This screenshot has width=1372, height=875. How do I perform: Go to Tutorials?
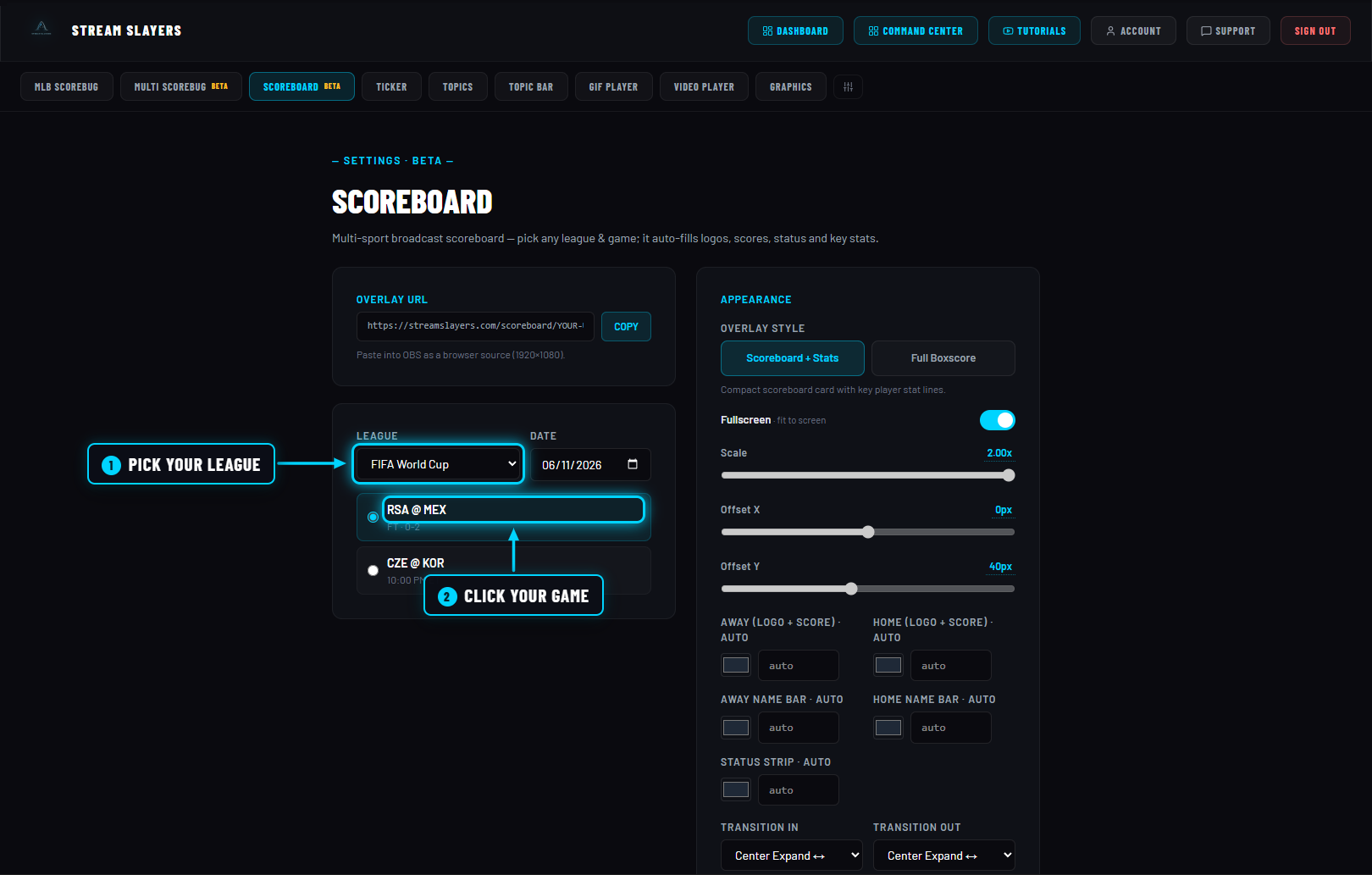point(1034,30)
